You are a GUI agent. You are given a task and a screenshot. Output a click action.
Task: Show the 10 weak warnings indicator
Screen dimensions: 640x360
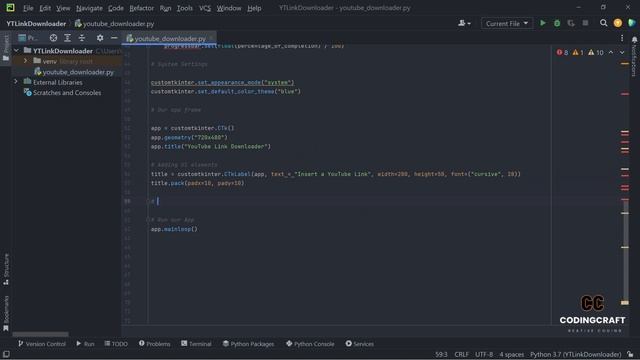[x=596, y=52]
